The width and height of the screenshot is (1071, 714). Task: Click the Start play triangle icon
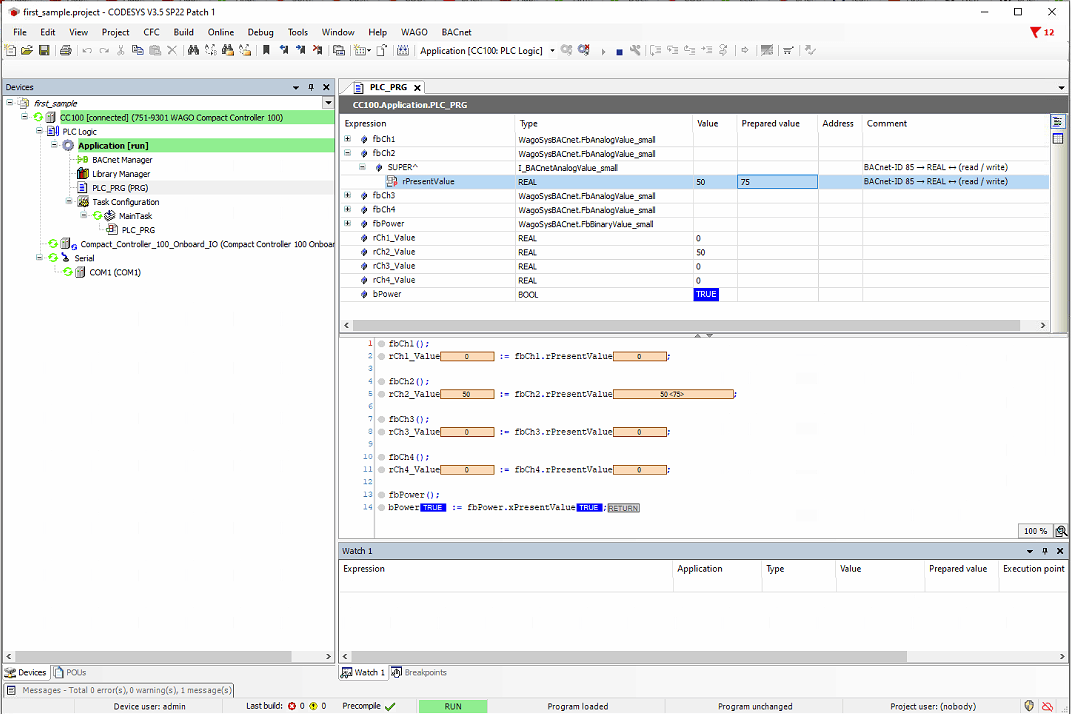pos(603,51)
